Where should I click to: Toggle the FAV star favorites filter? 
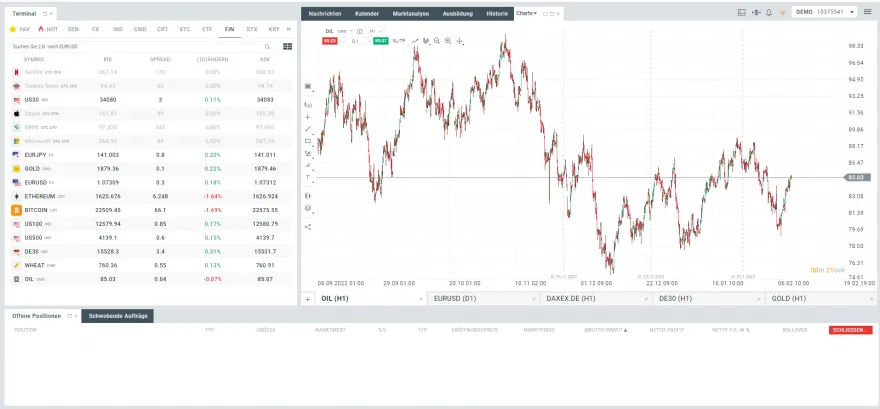22,29
